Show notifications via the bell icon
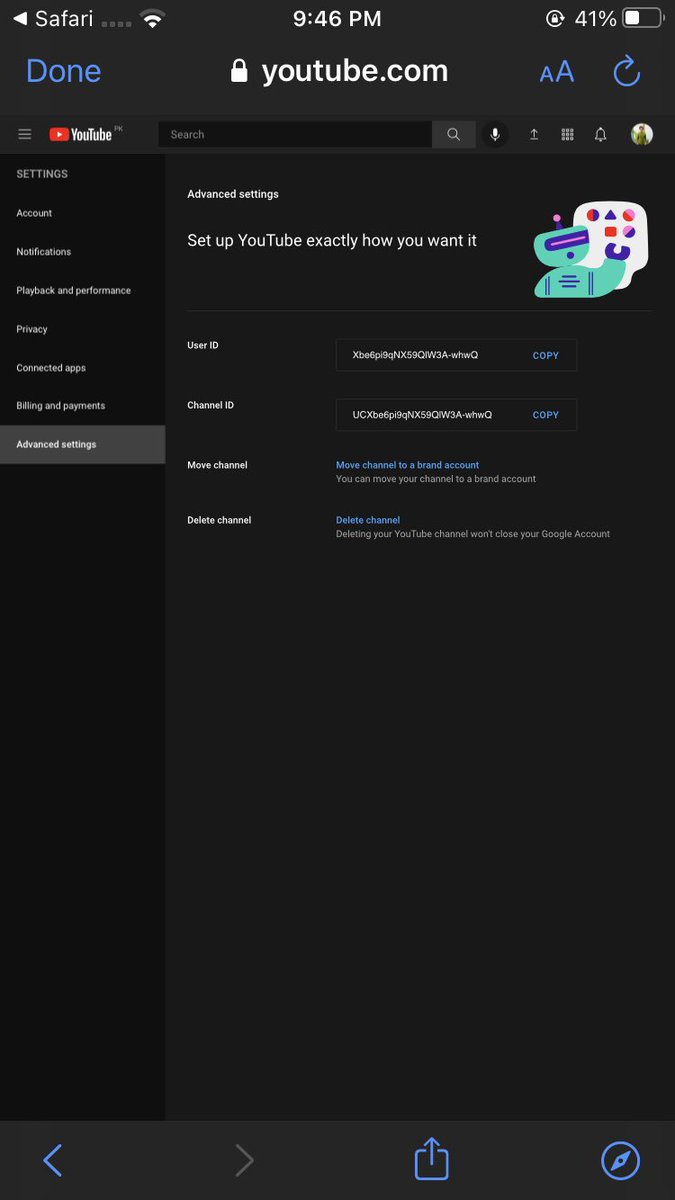 [600, 134]
